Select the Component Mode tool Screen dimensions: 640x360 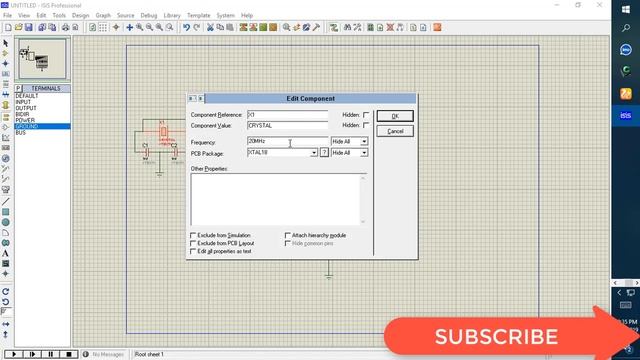pyautogui.click(x=5, y=53)
